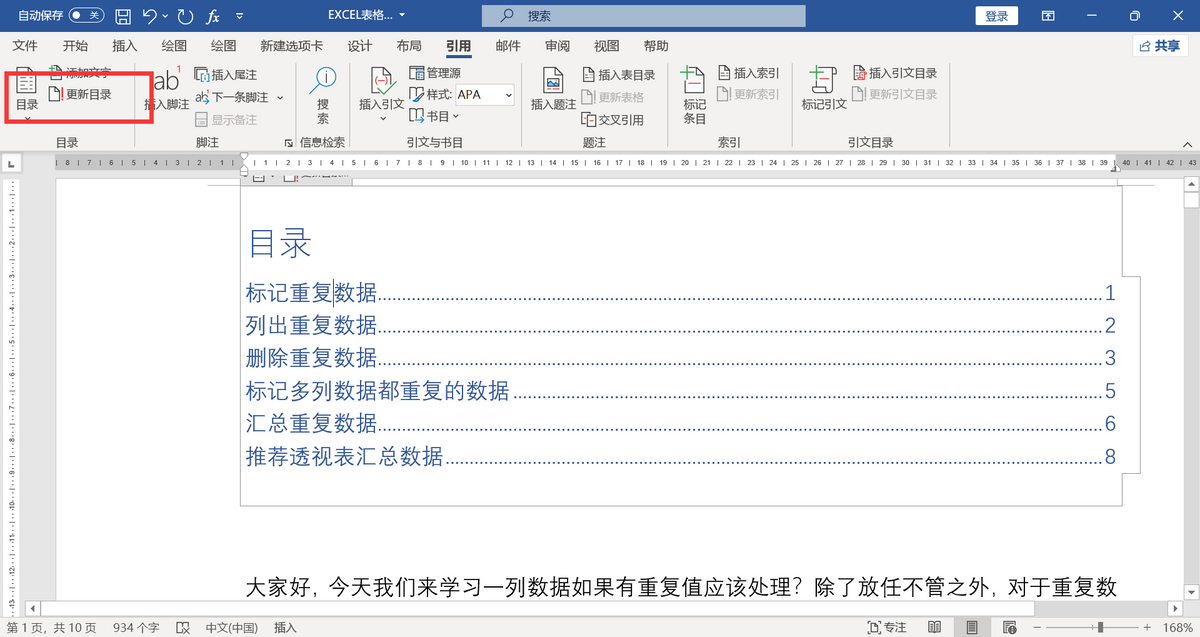
Task: Toggle the AutoSave switch
Action: tap(86, 16)
